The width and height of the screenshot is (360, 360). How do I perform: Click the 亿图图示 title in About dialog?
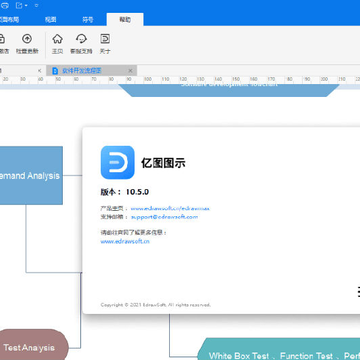[163, 163]
